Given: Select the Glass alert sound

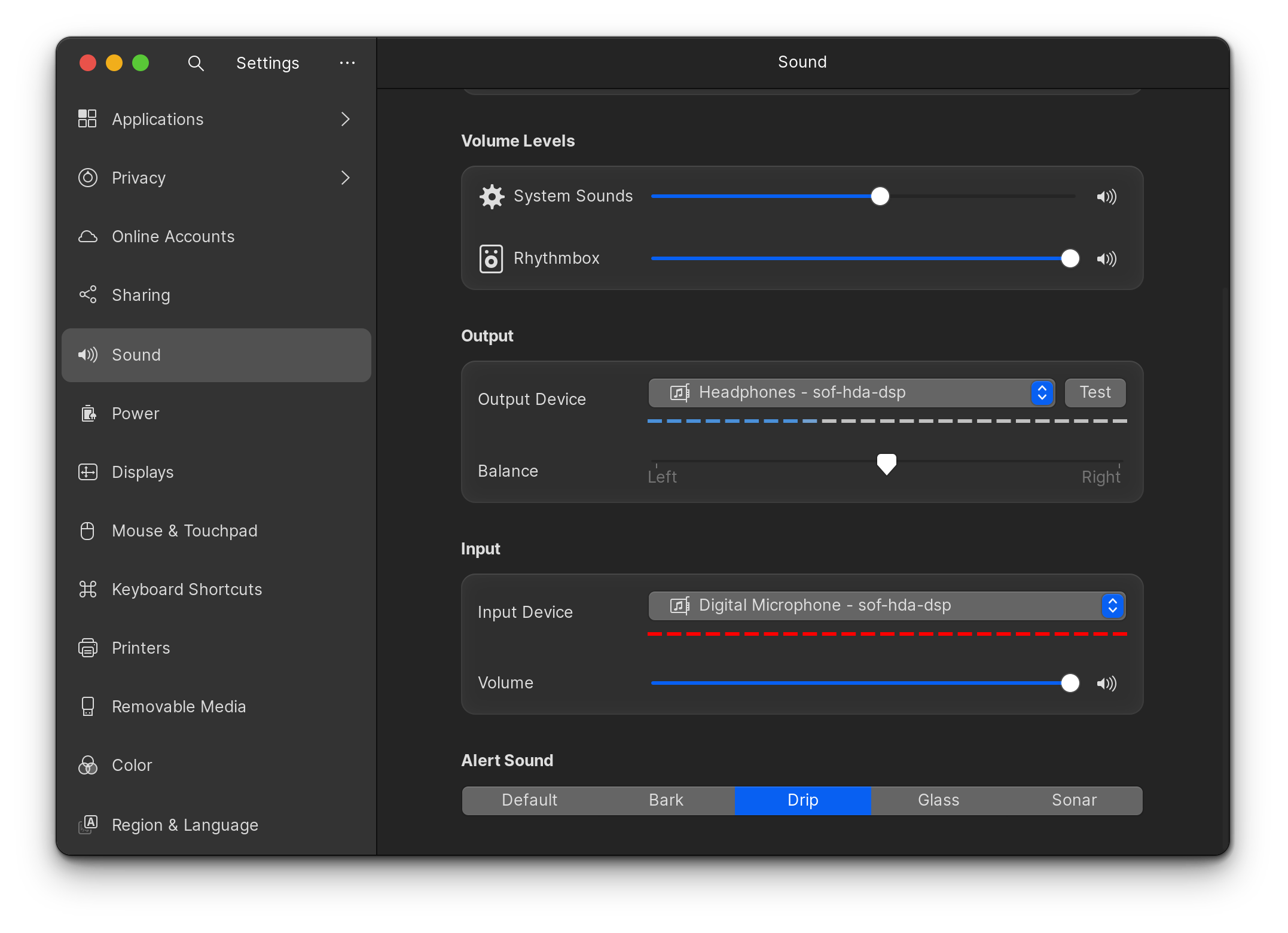Looking at the screenshot, I should 938,800.
